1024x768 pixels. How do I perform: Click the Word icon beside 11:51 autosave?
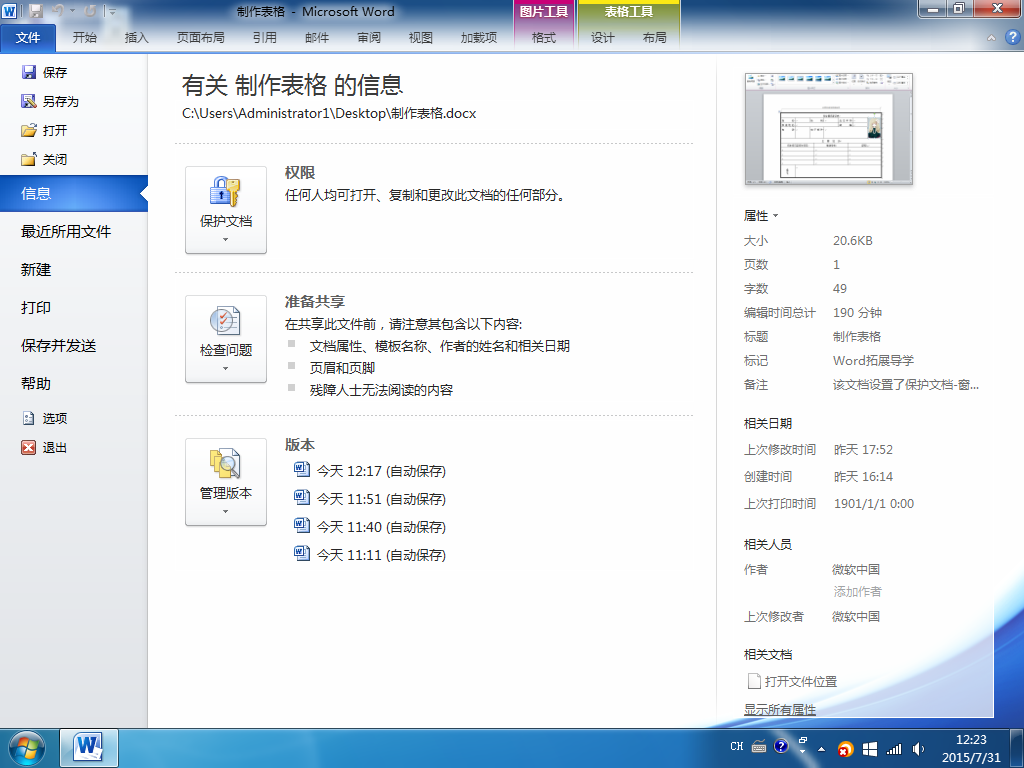(x=301, y=498)
